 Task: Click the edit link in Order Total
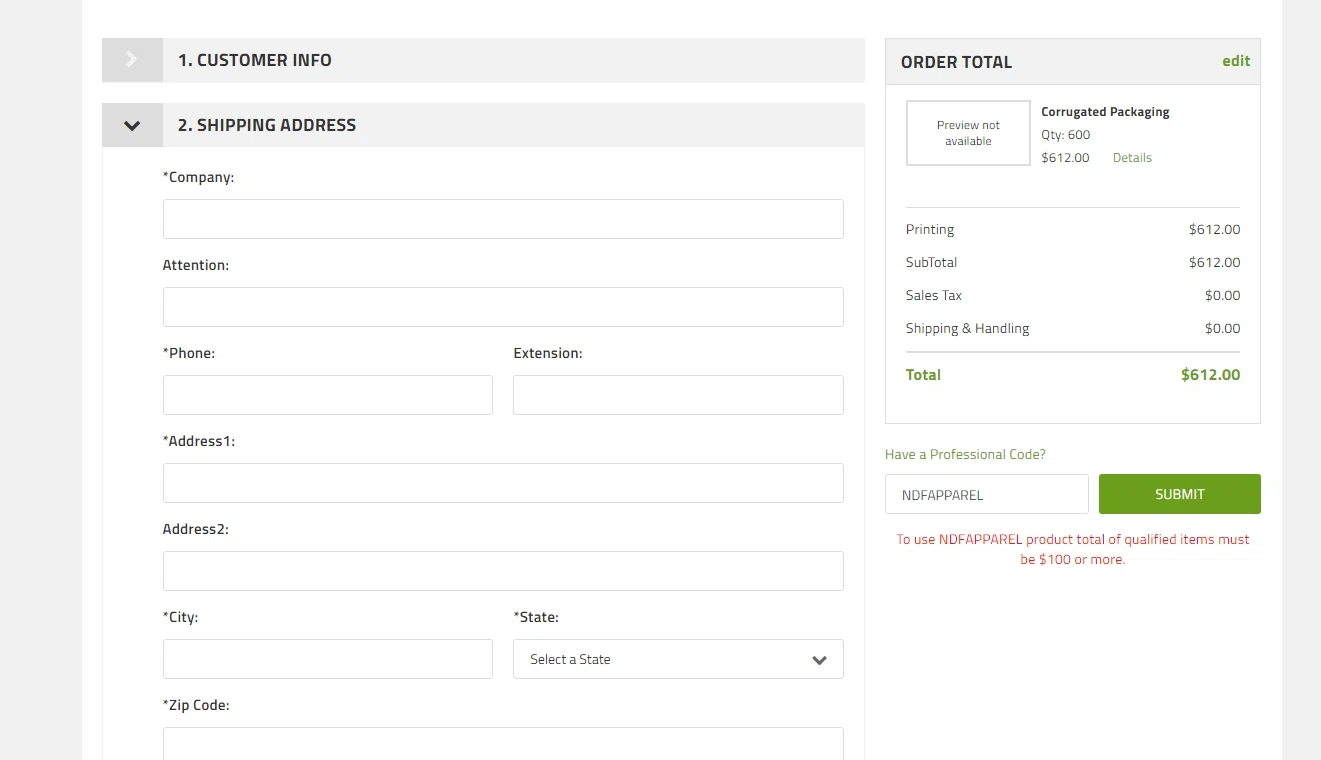point(1236,61)
